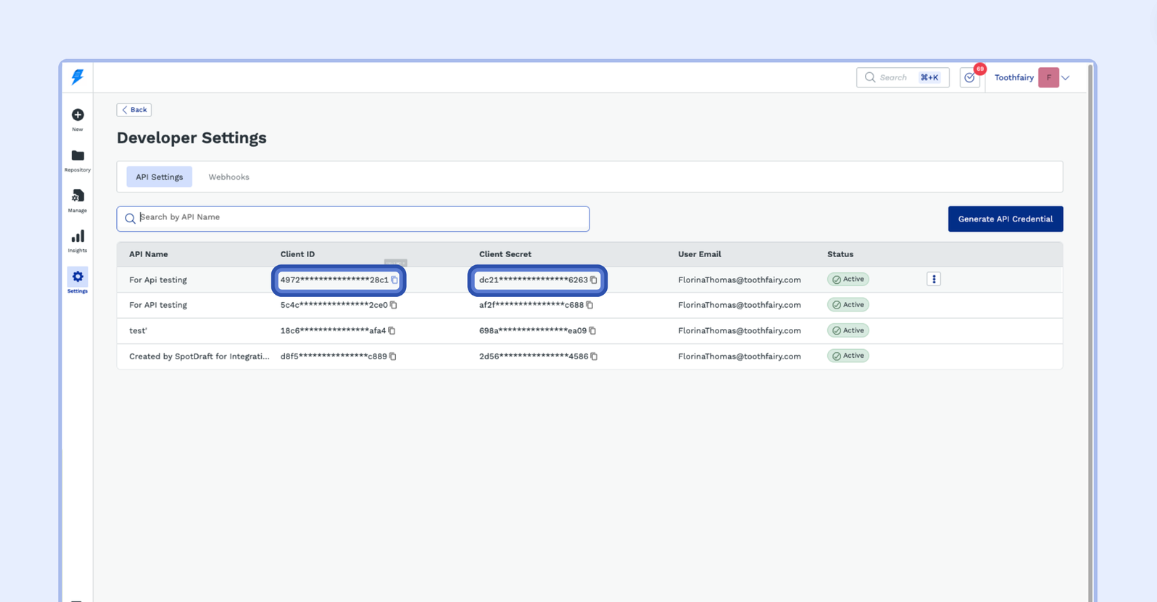Click the SpotDraft lightning logo
Image resolution: width=1157 pixels, height=602 pixels.
point(77,77)
